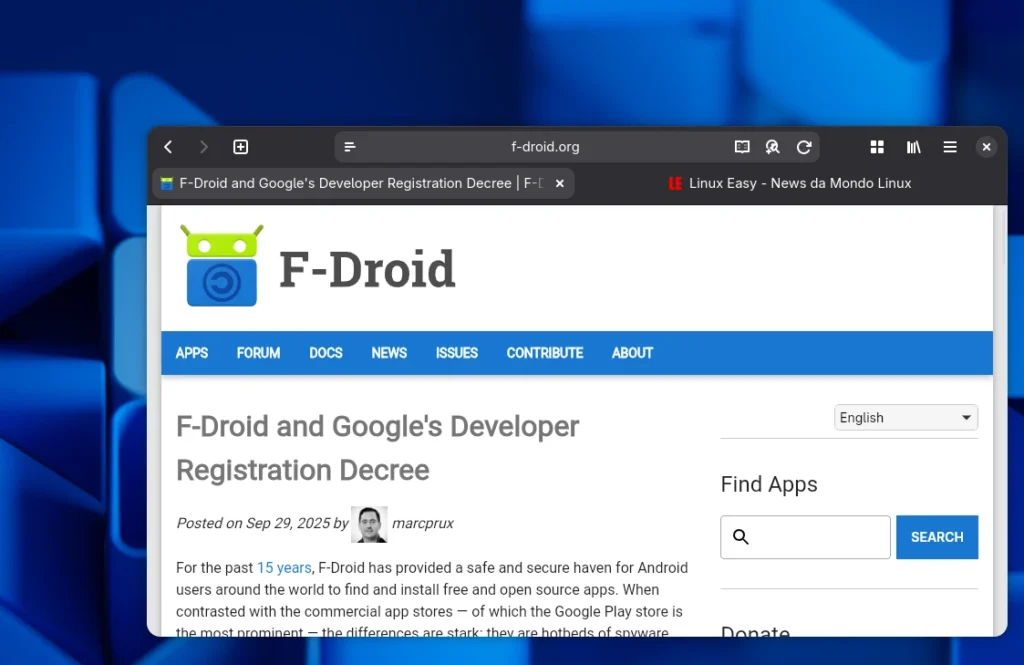Navigate back to the previous page

[x=167, y=146]
